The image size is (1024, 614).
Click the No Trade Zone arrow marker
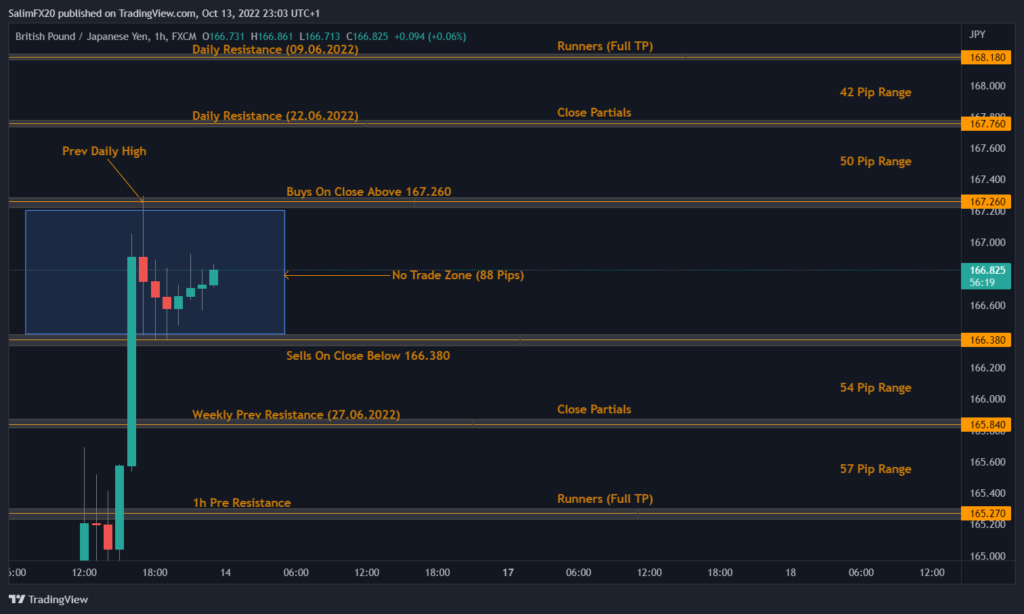coord(290,274)
